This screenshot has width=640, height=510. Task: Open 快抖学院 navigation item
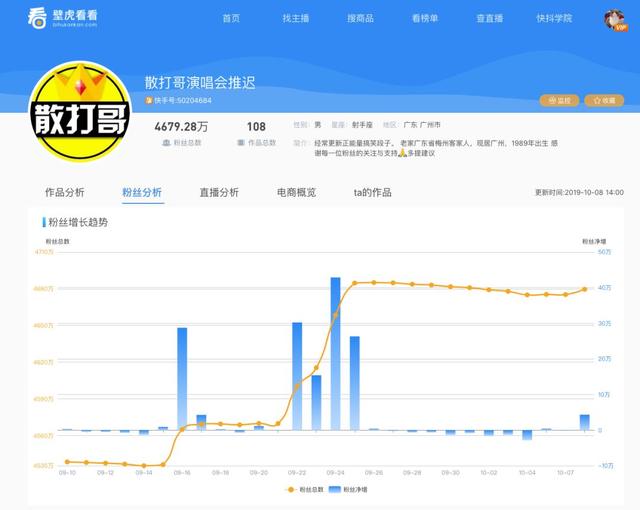click(554, 18)
